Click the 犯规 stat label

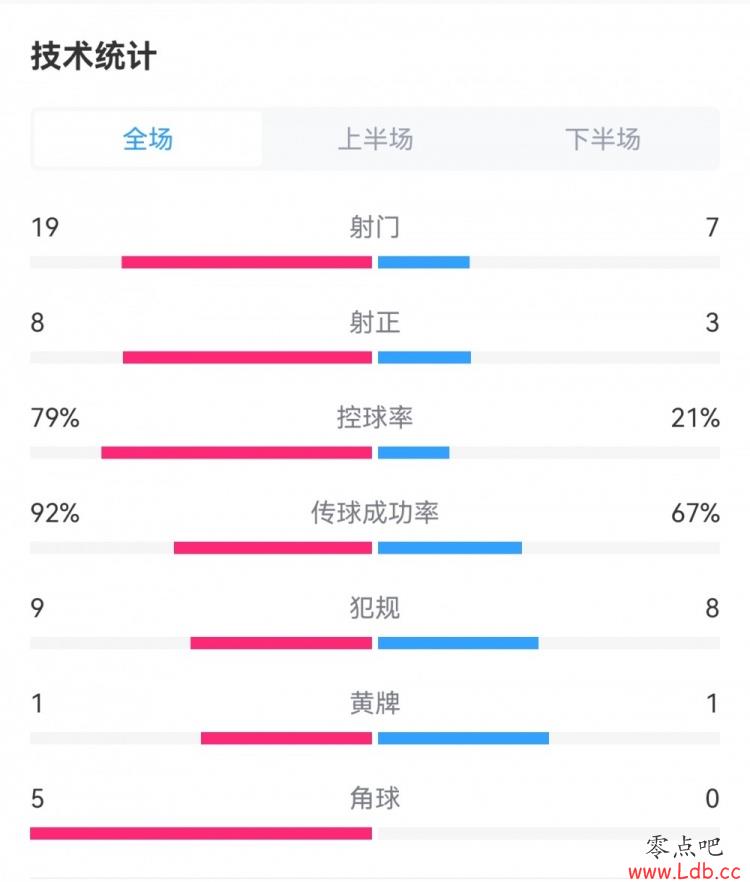[375, 608]
